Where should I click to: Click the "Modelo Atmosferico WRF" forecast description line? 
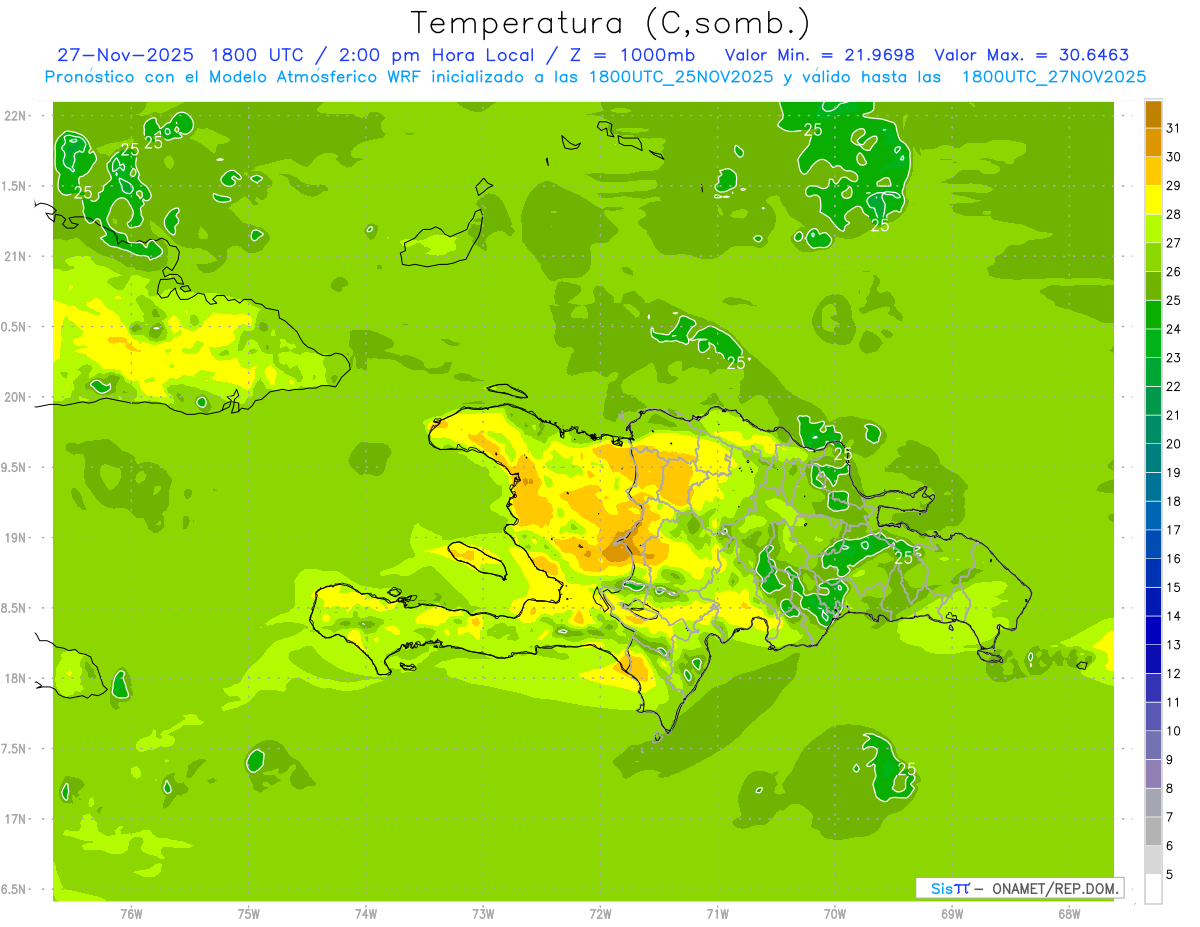coord(595,77)
